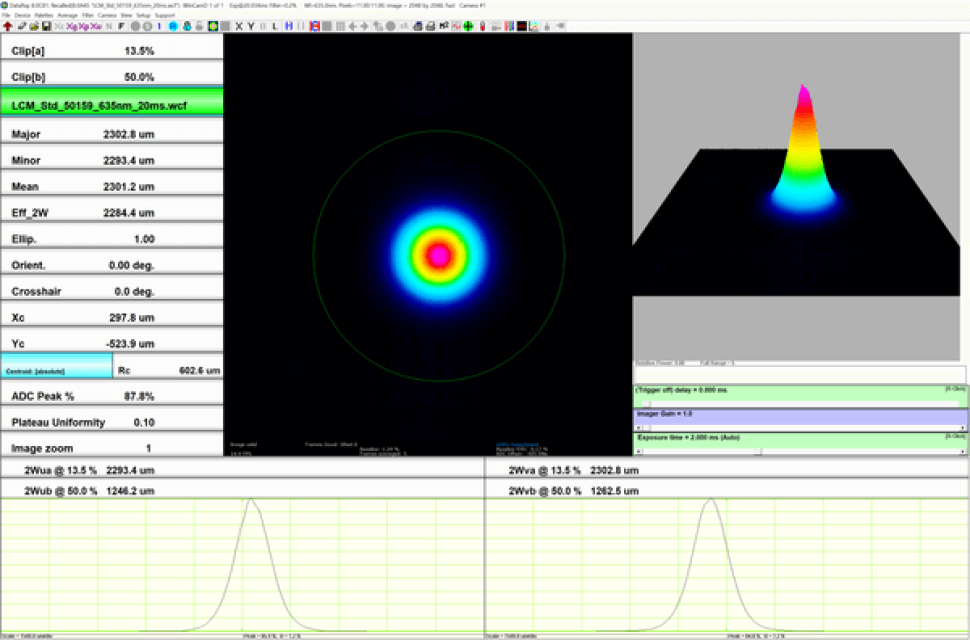Toggle the X profile display

(x=236, y=28)
